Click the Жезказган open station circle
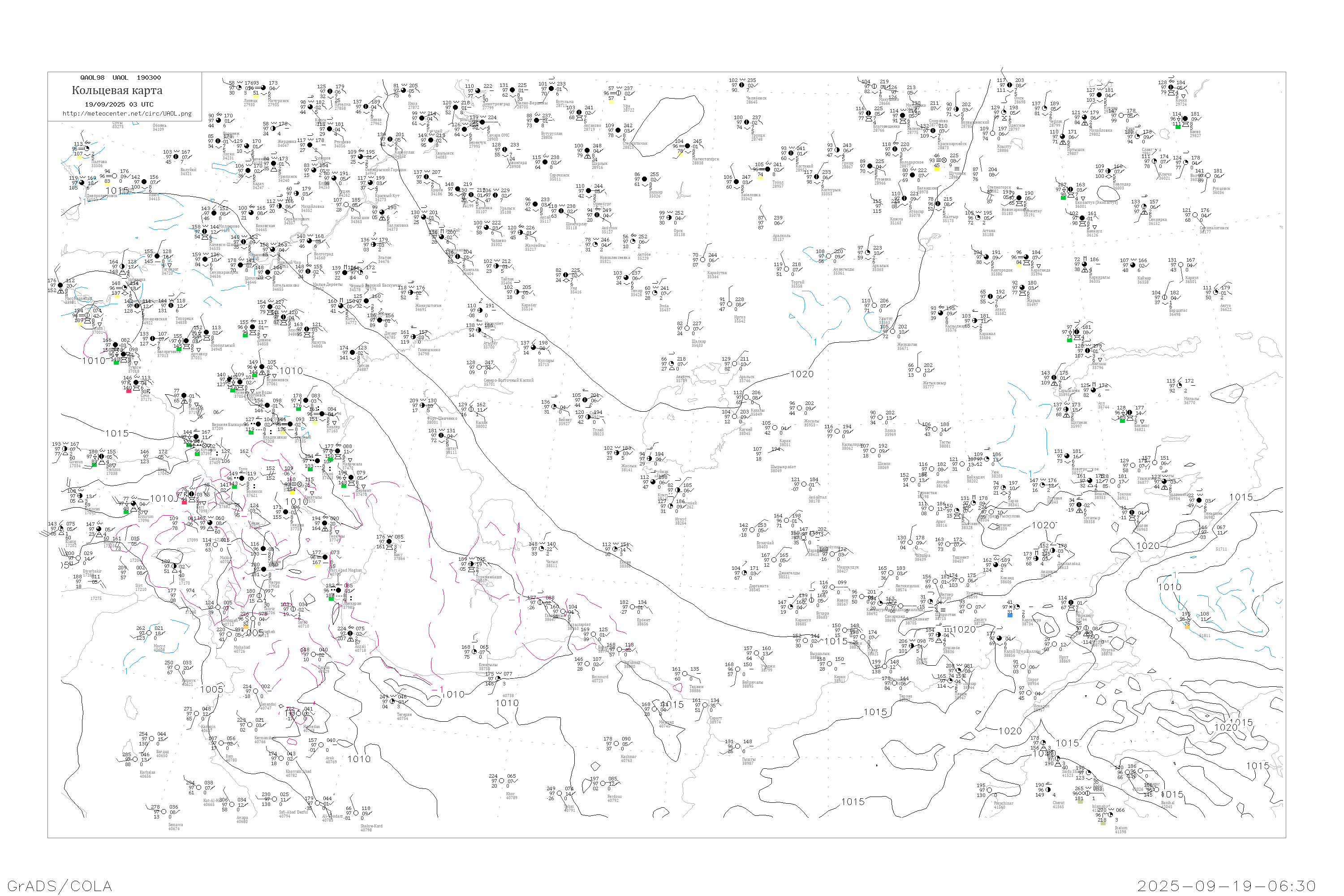 (x=892, y=332)
